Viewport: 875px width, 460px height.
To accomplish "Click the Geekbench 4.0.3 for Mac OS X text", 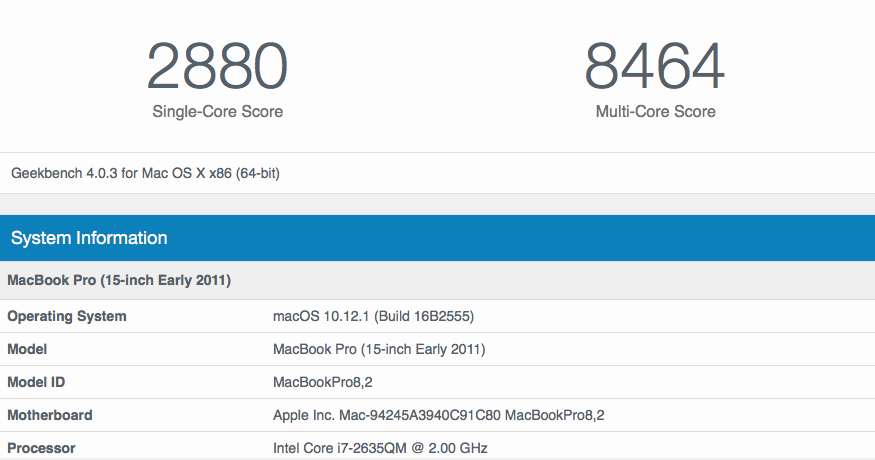I will [x=145, y=173].
